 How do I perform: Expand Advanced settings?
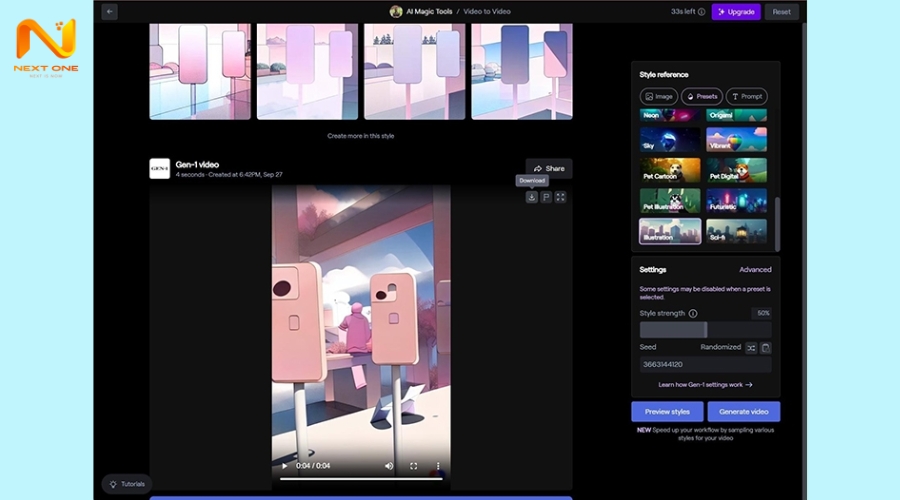tap(755, 270)
